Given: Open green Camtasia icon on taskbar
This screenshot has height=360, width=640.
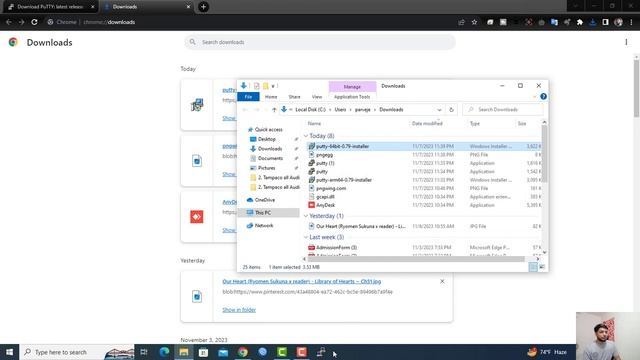Looking at the screenshot, I should coord(282,352).
